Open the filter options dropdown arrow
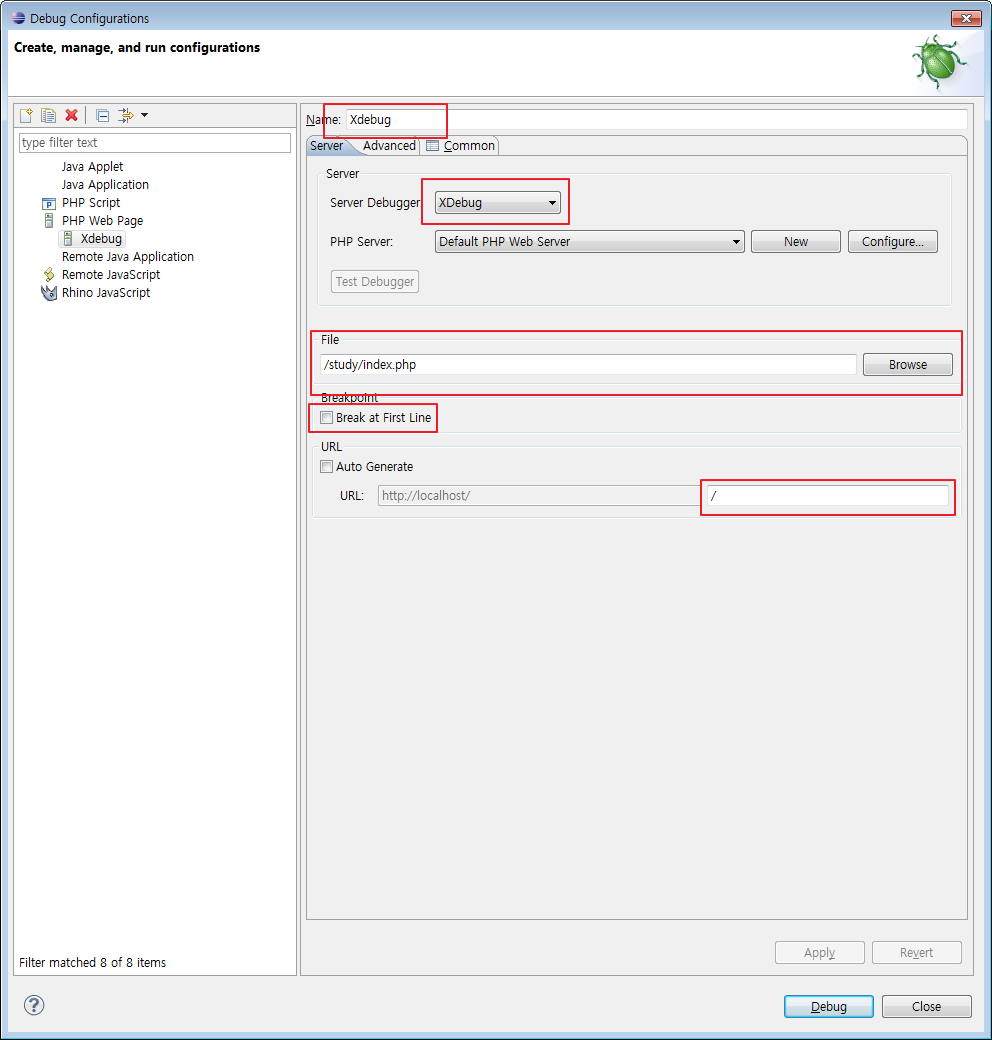This screenshot has height=1040, width=992. [x=144, y=116]
